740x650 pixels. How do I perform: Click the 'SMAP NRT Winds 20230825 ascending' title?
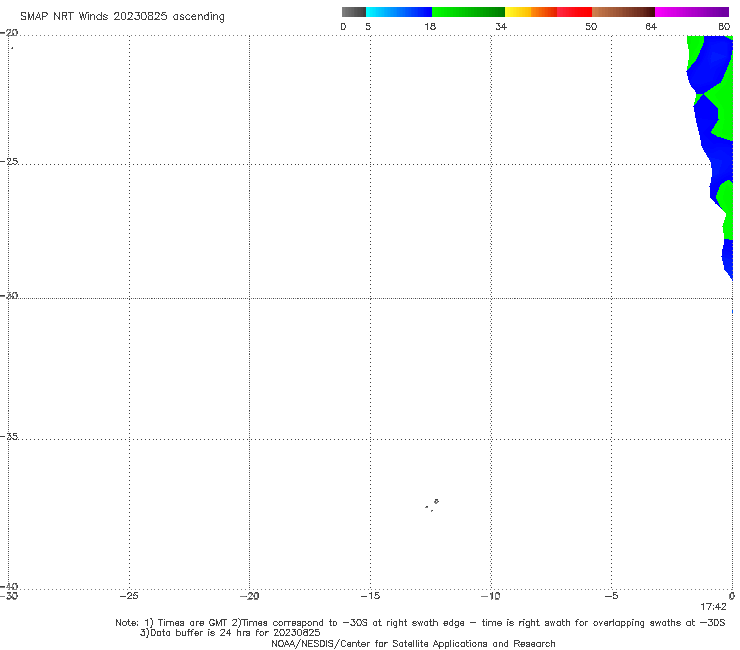(122, 16)
